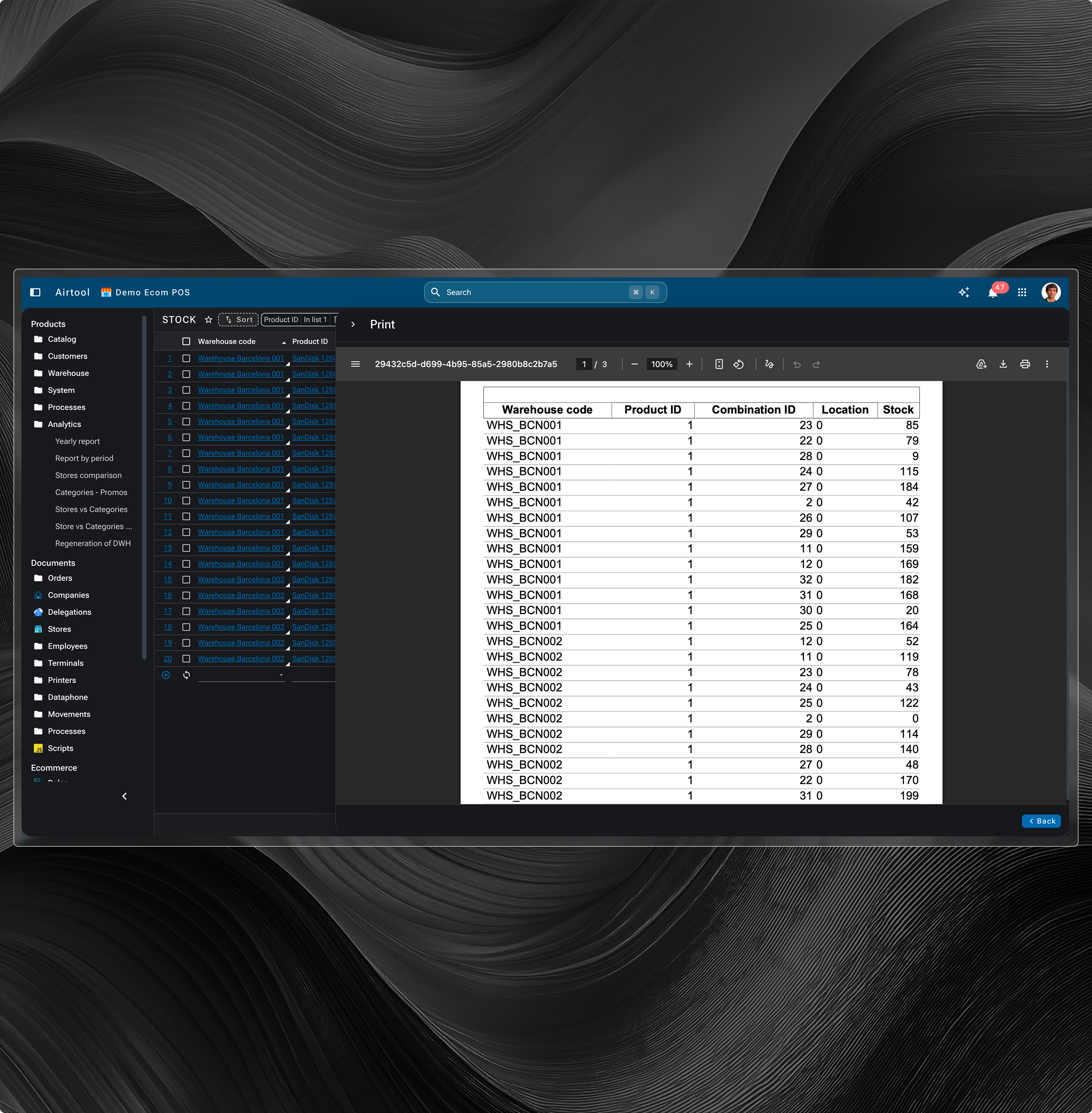The height and width of the screenshot is (1113, 1092).
Task: Open PDF sidebar hamburger menu
Action: coord(356,364)
